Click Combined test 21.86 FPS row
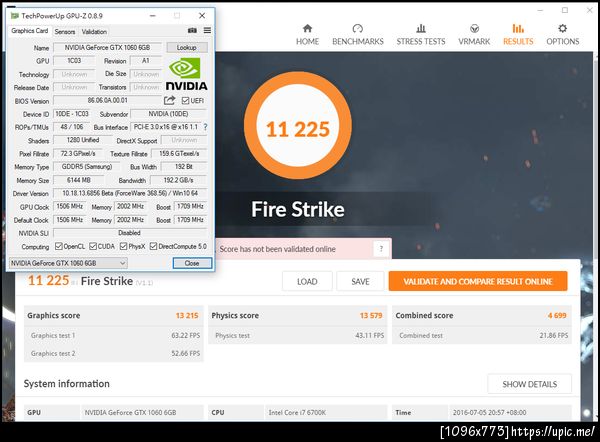 coord(482,335)
